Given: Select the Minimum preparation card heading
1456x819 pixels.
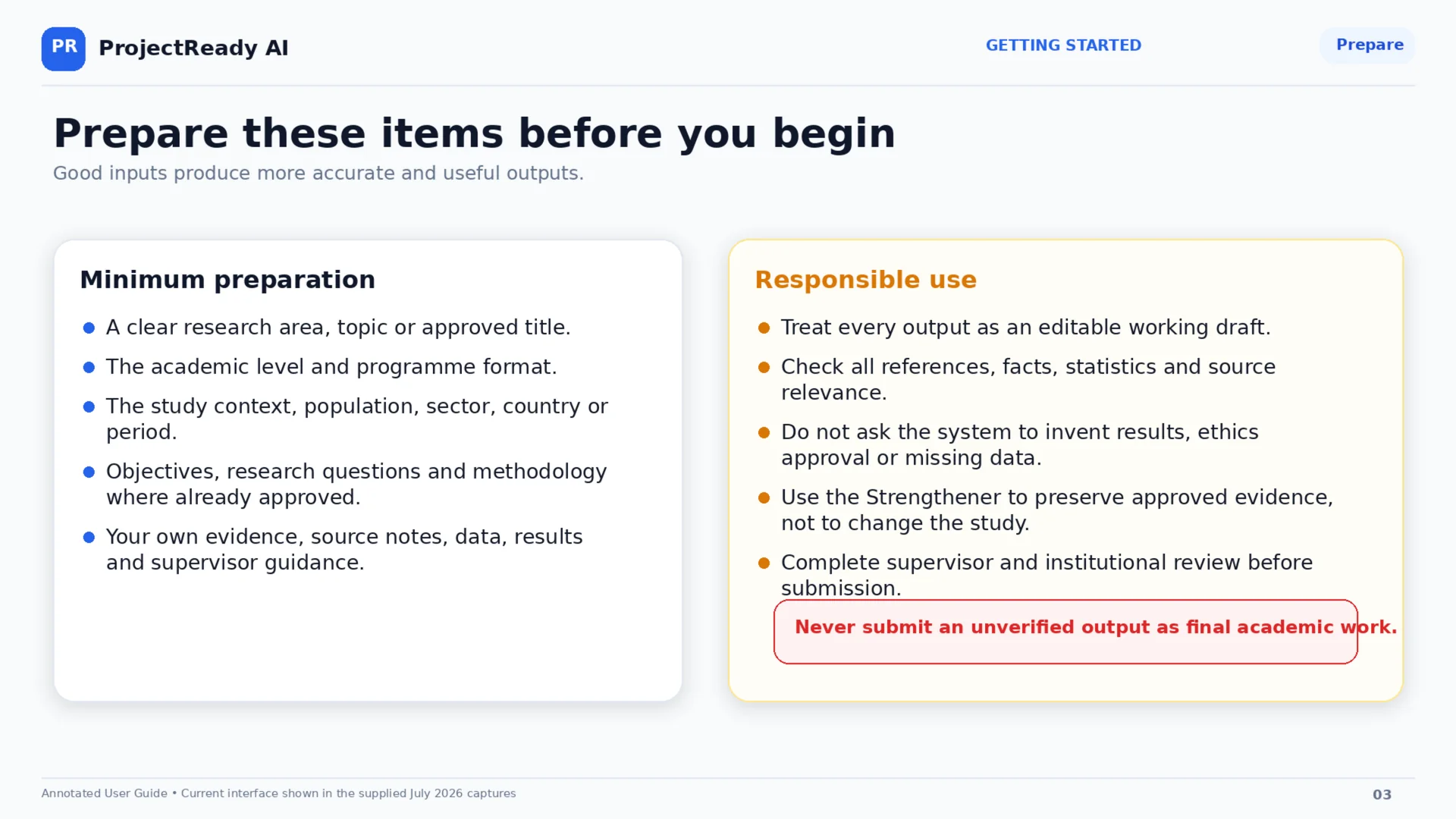Looking at the screenshot, I should 227,280.
